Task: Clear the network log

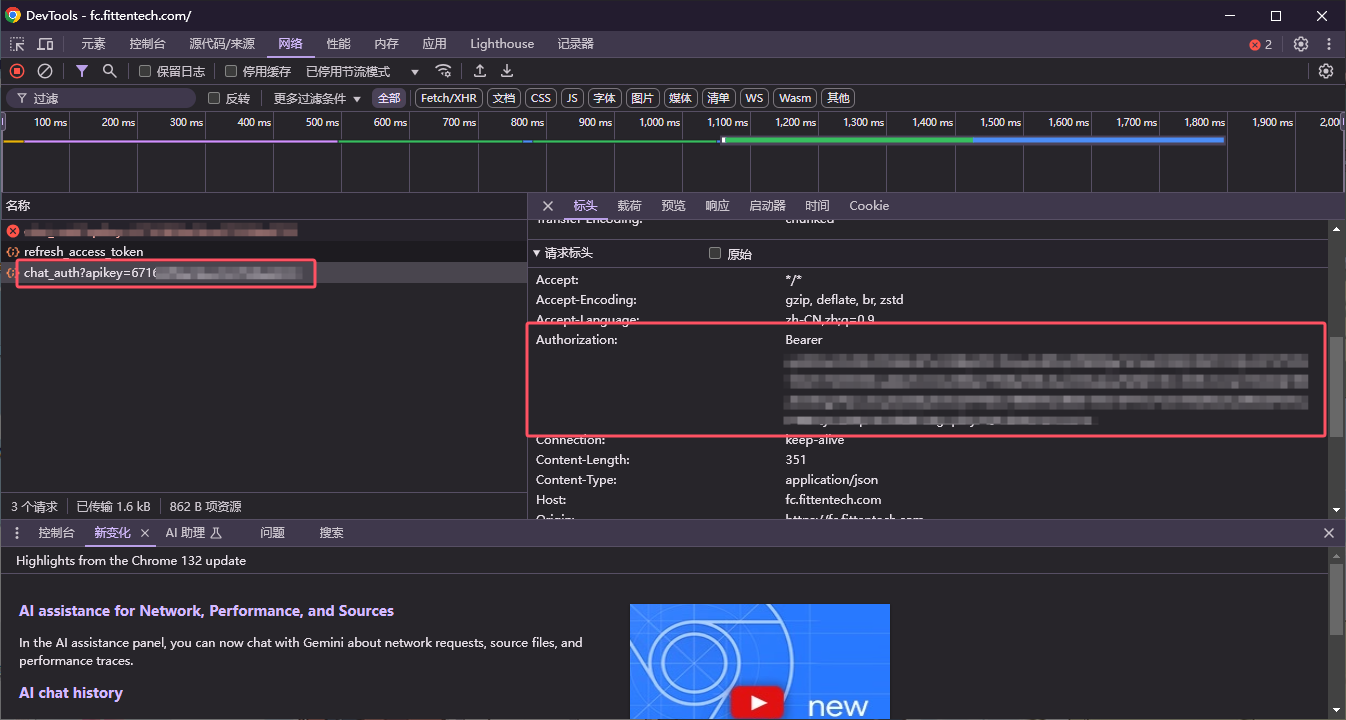Action: point(45,71)
